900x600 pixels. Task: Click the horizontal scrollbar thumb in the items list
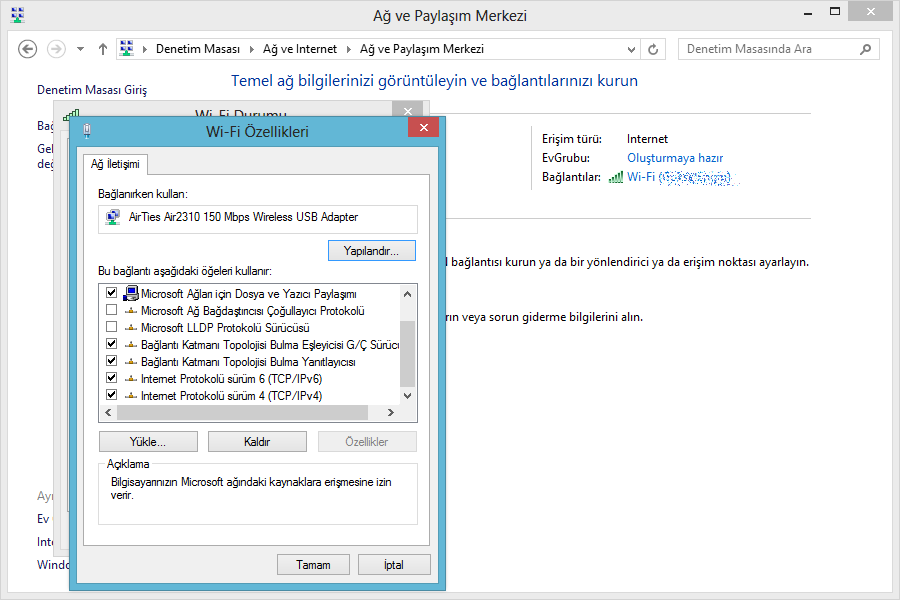tap(242, 412)
